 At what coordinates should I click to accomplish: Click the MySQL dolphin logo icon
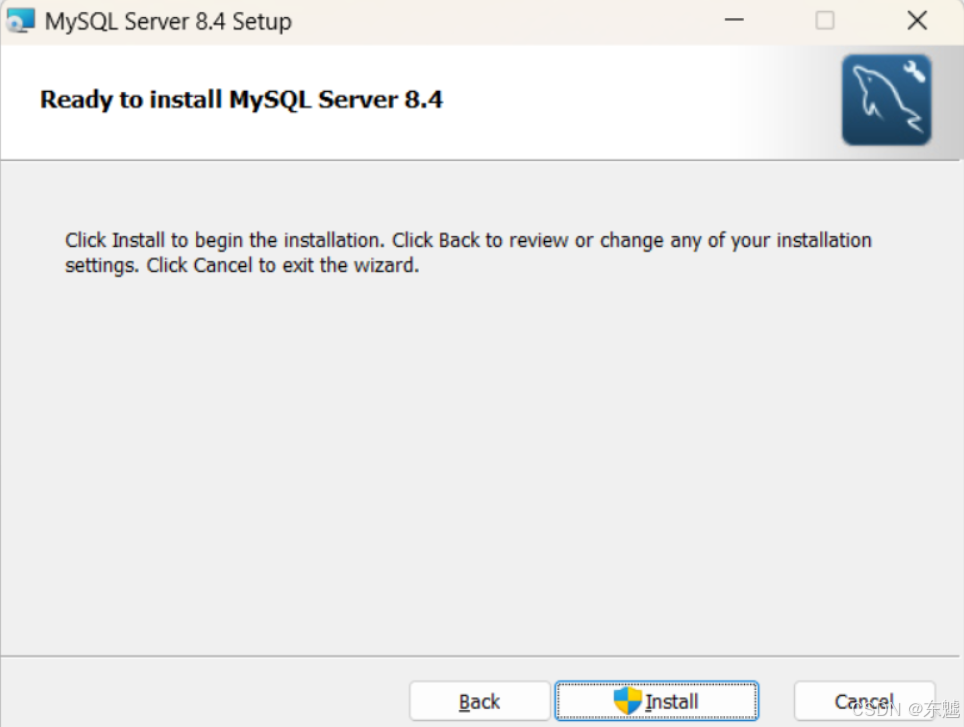886,100
